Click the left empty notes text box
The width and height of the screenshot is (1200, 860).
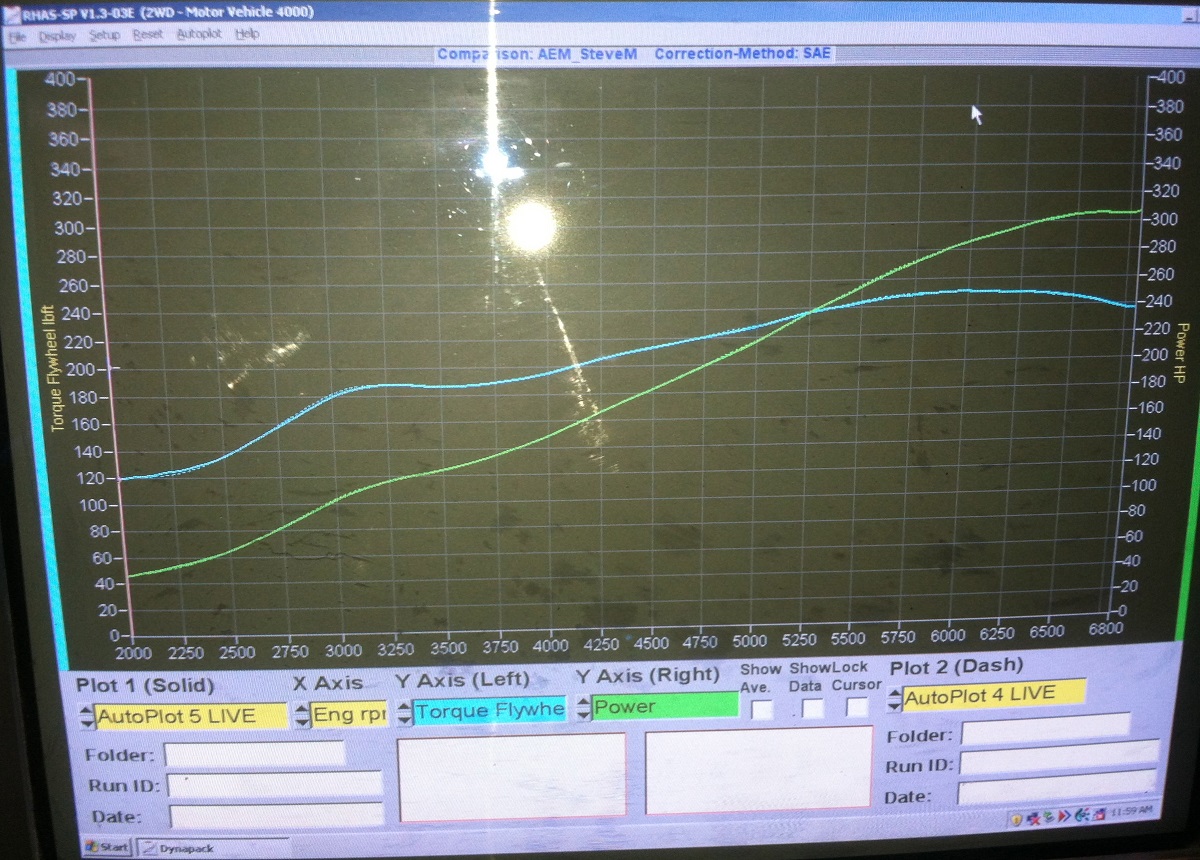click(512, 778)
